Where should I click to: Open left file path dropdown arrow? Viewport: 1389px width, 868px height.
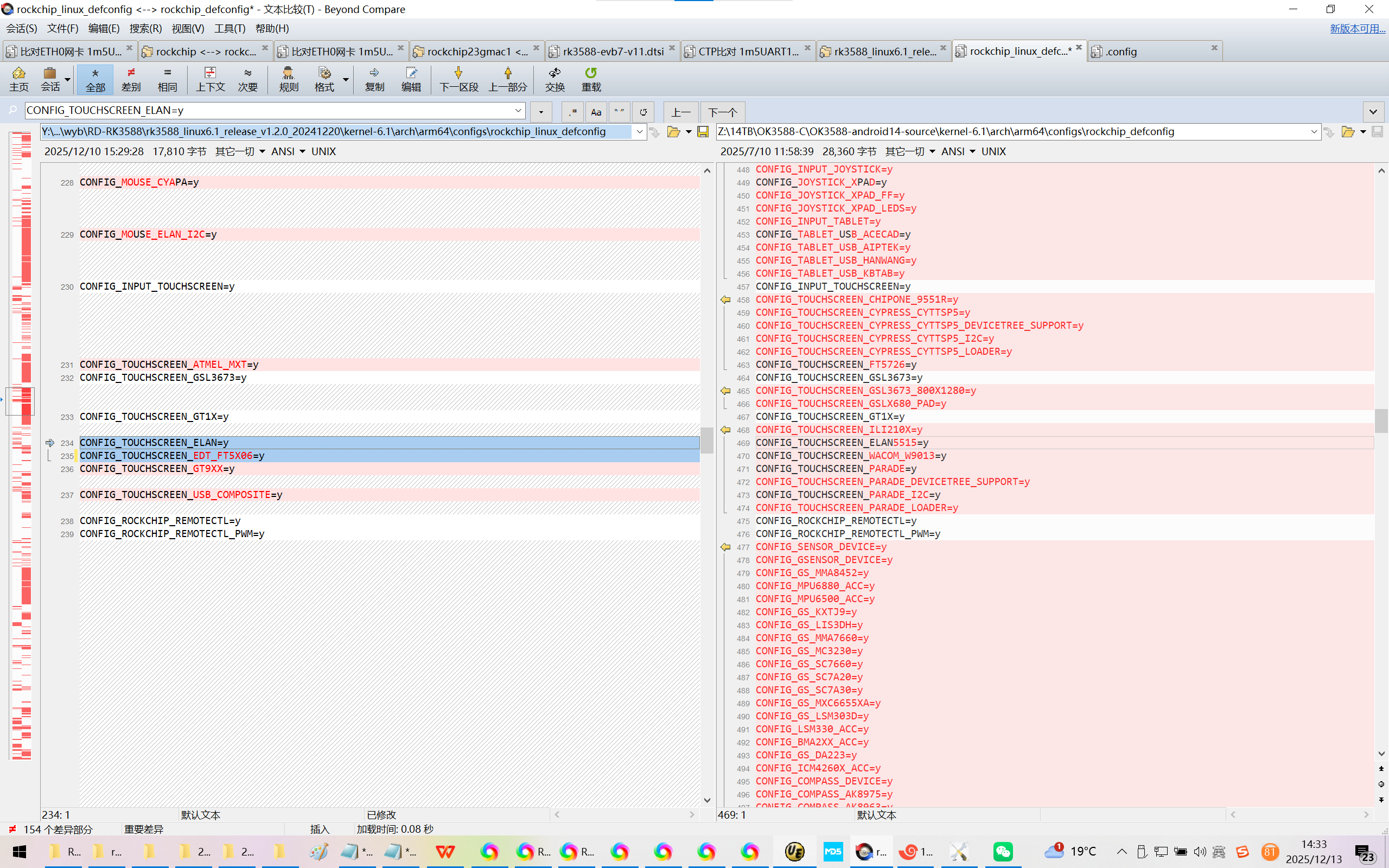coord(639,132)
